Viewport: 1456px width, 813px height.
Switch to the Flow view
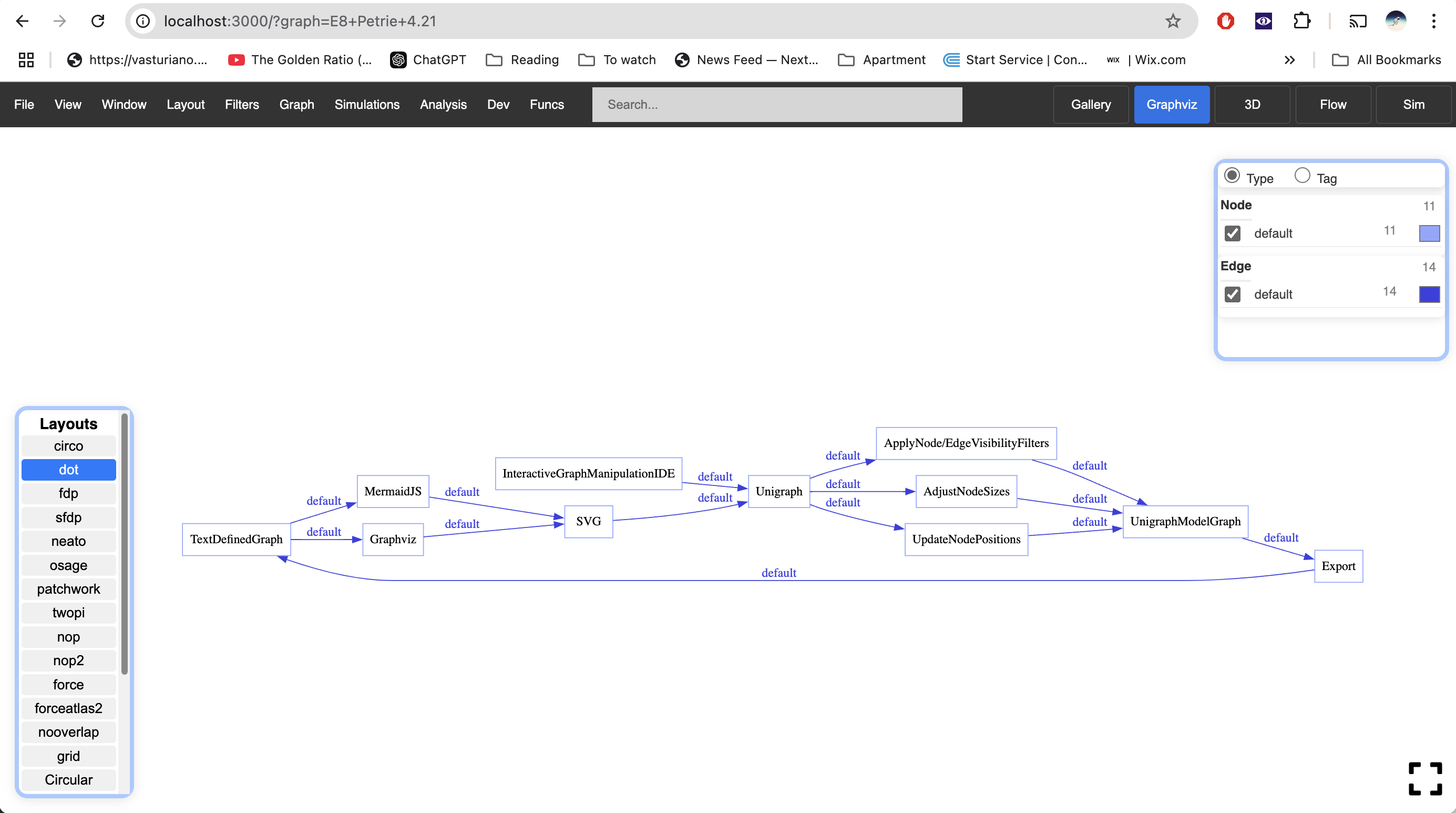1334,105
